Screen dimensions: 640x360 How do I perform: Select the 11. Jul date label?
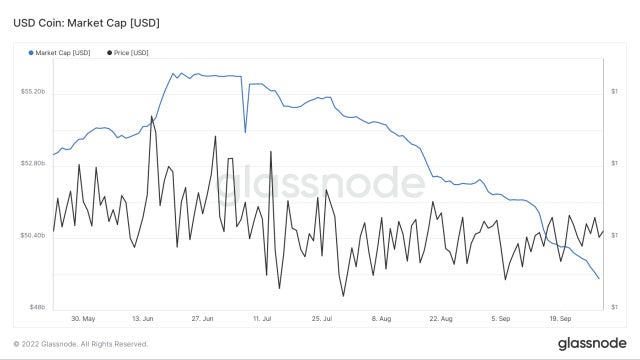[262, 318]
